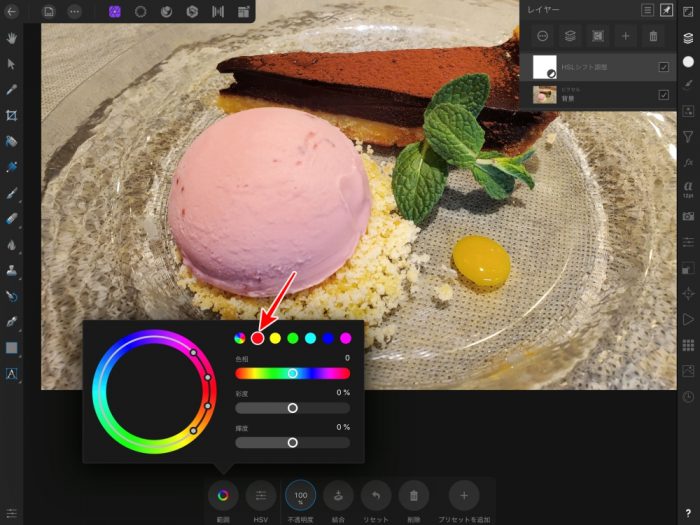Select the cyan colour range swatch
The image size is (700, 525).
(310, 338)
